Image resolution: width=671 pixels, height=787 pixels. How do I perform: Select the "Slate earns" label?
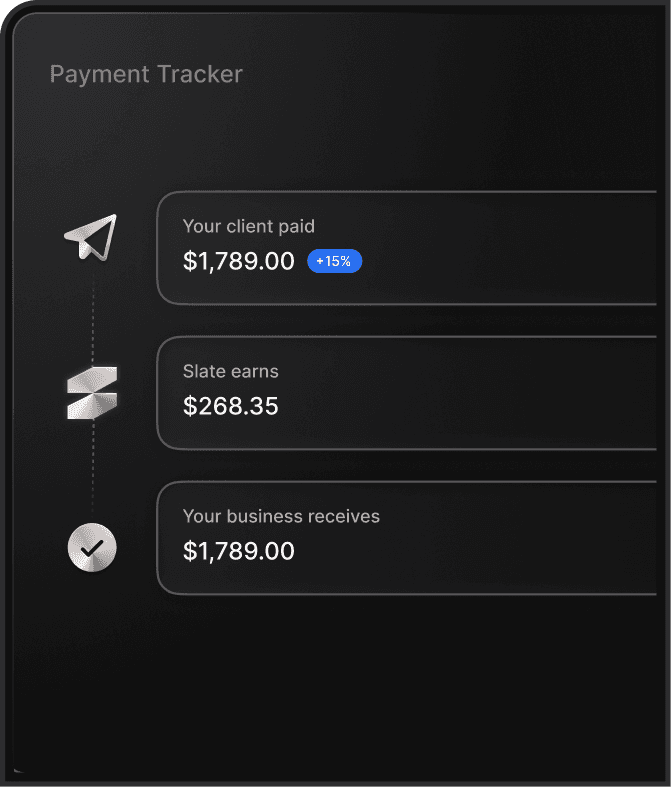230,372
